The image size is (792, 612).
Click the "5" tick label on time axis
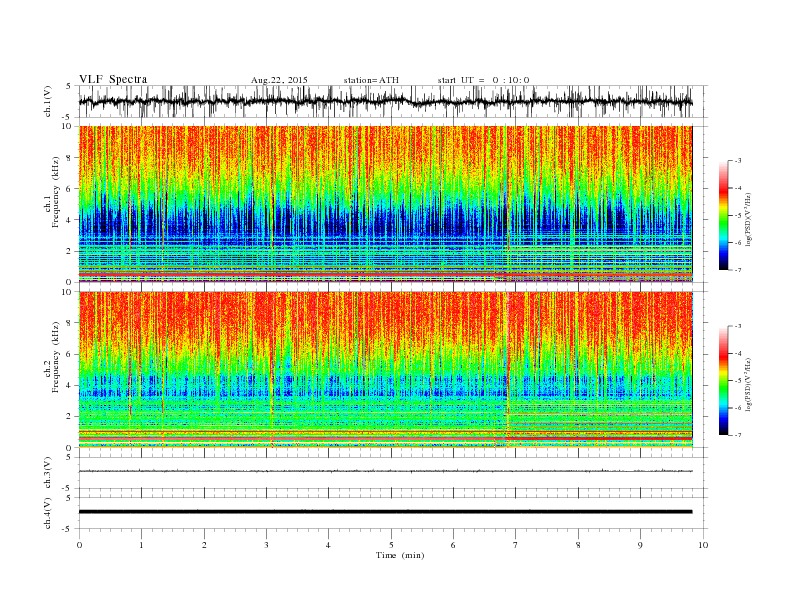[x=391, y=545]
